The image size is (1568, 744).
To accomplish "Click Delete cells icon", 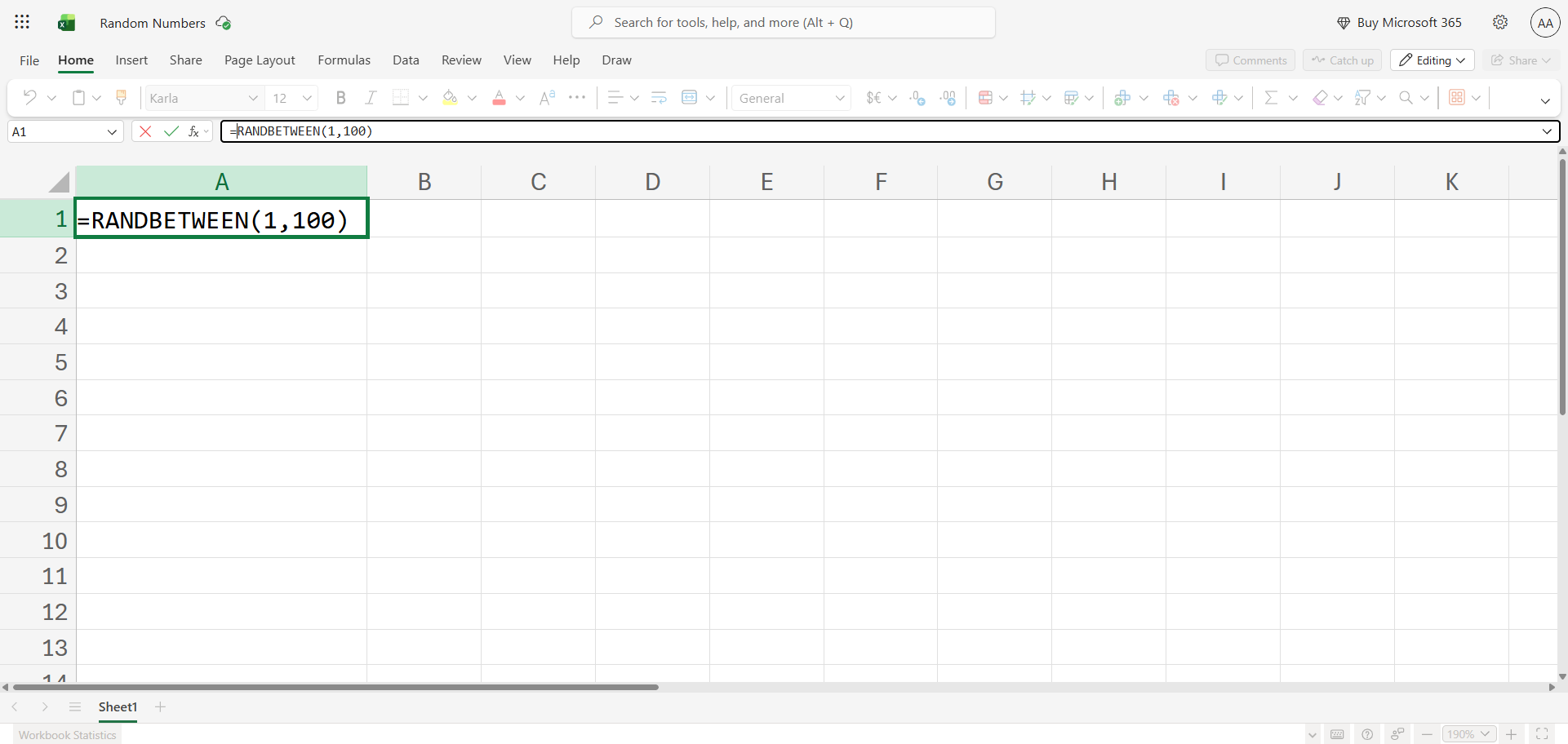I will (x=1171, y=98).
